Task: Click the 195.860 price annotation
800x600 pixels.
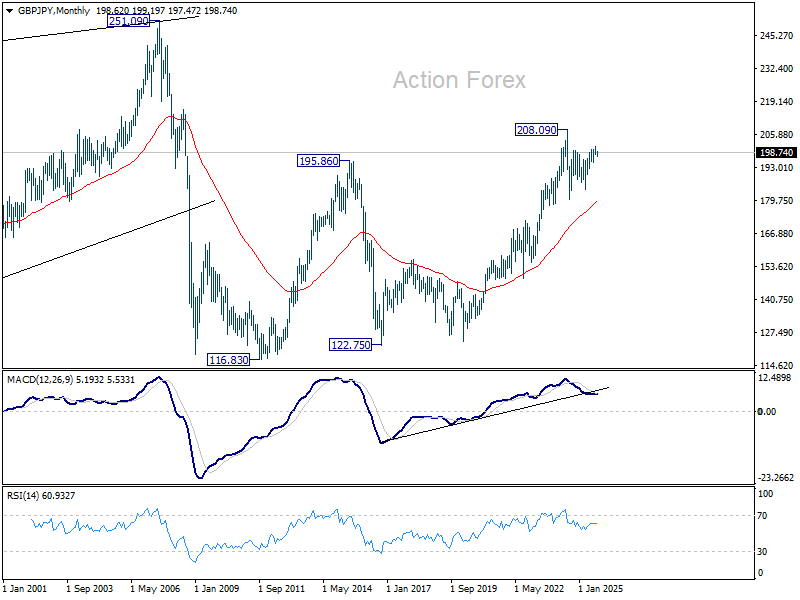Action: point(318,161)
